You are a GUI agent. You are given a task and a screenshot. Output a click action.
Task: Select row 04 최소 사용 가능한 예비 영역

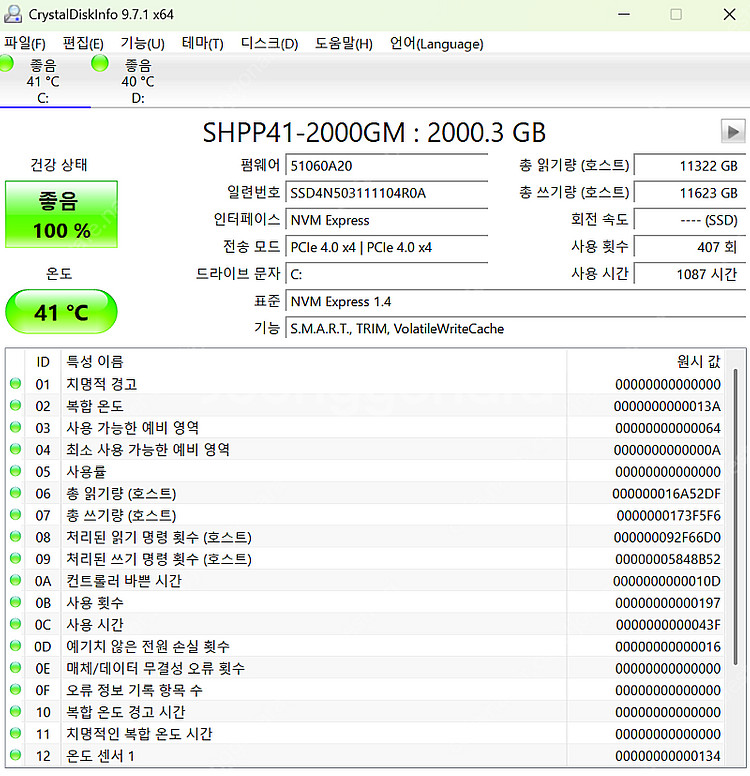[365, 449]
